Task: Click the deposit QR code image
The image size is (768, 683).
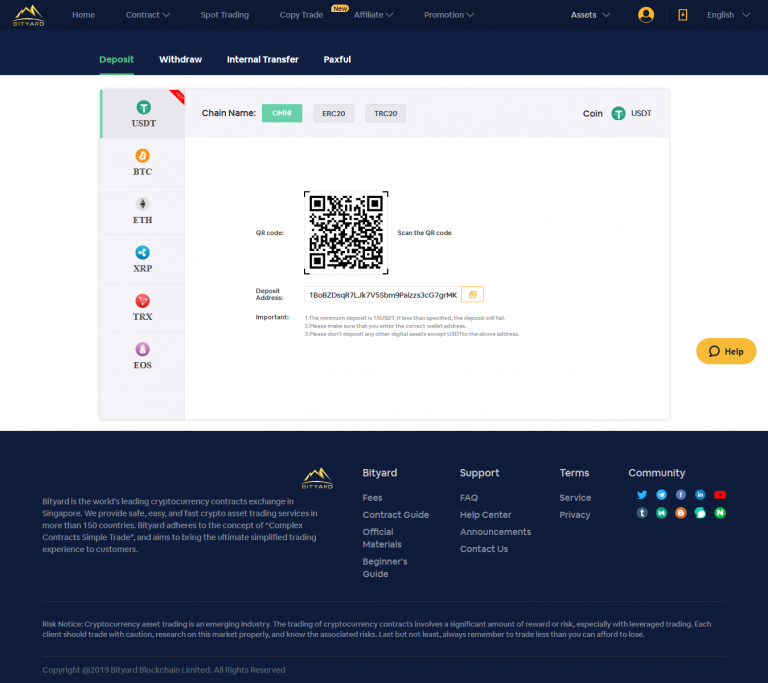Action: coord(346,233)
